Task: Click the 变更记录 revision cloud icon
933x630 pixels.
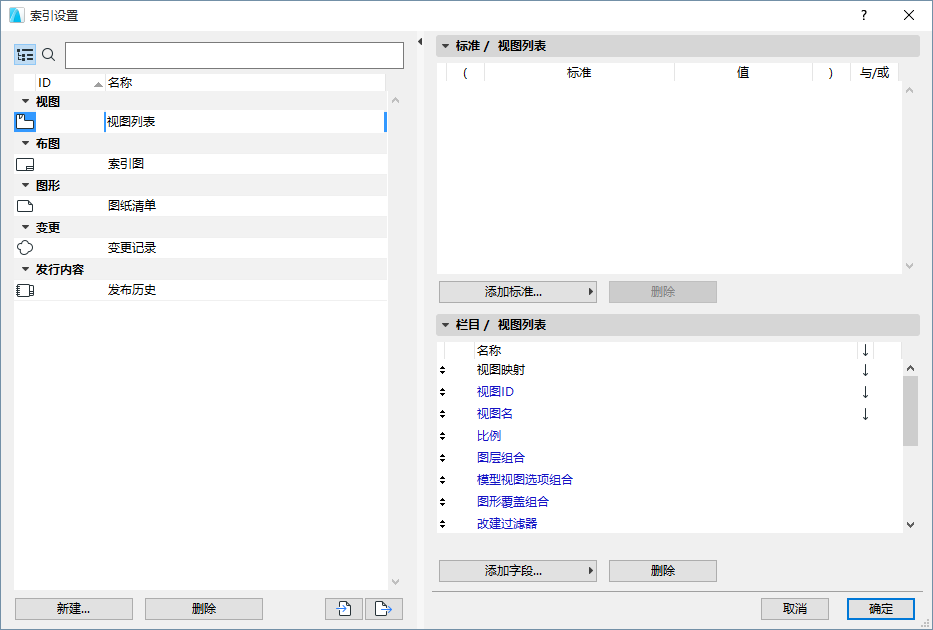Action: (24, 247)
